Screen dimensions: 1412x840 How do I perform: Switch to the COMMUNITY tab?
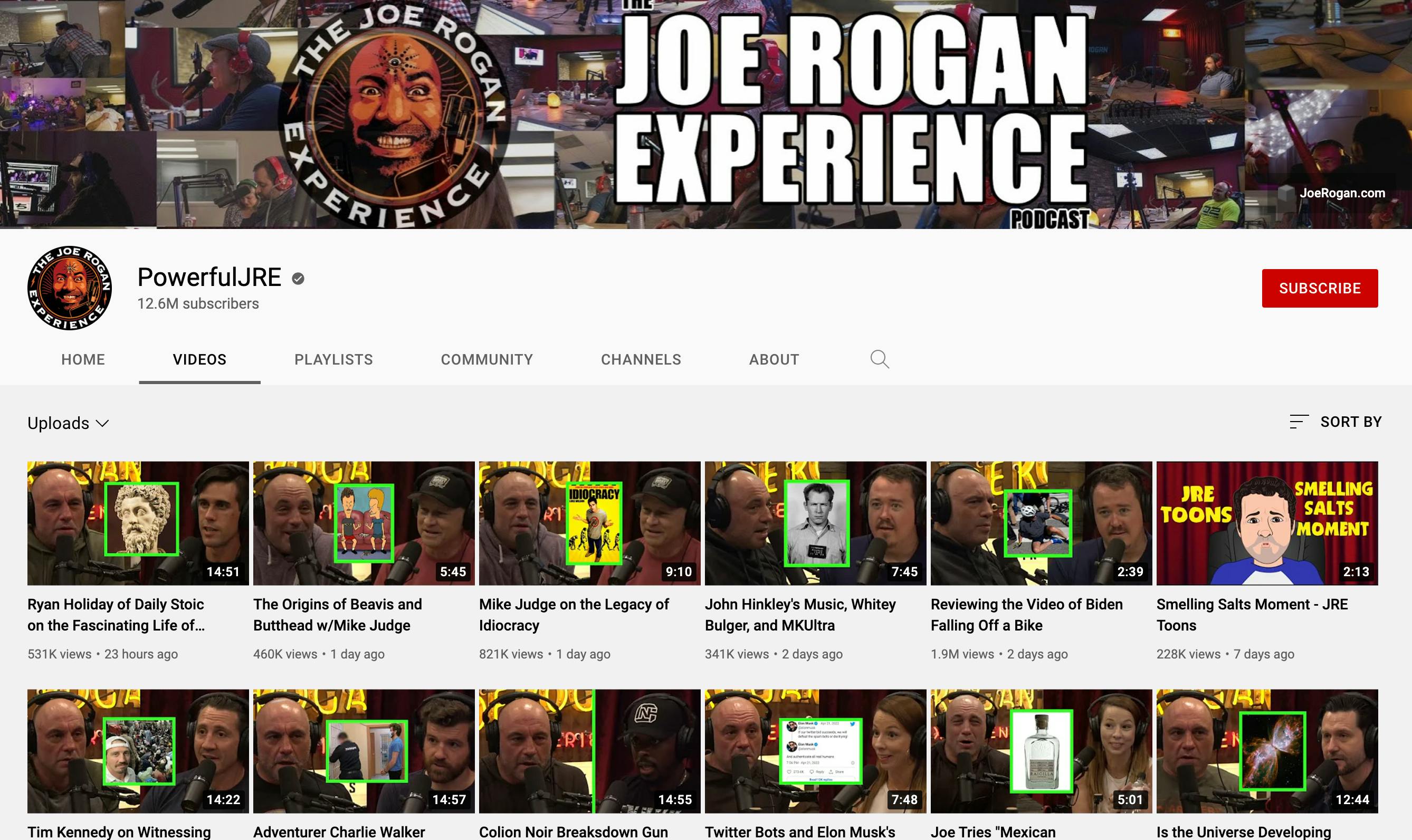[486, 359]
